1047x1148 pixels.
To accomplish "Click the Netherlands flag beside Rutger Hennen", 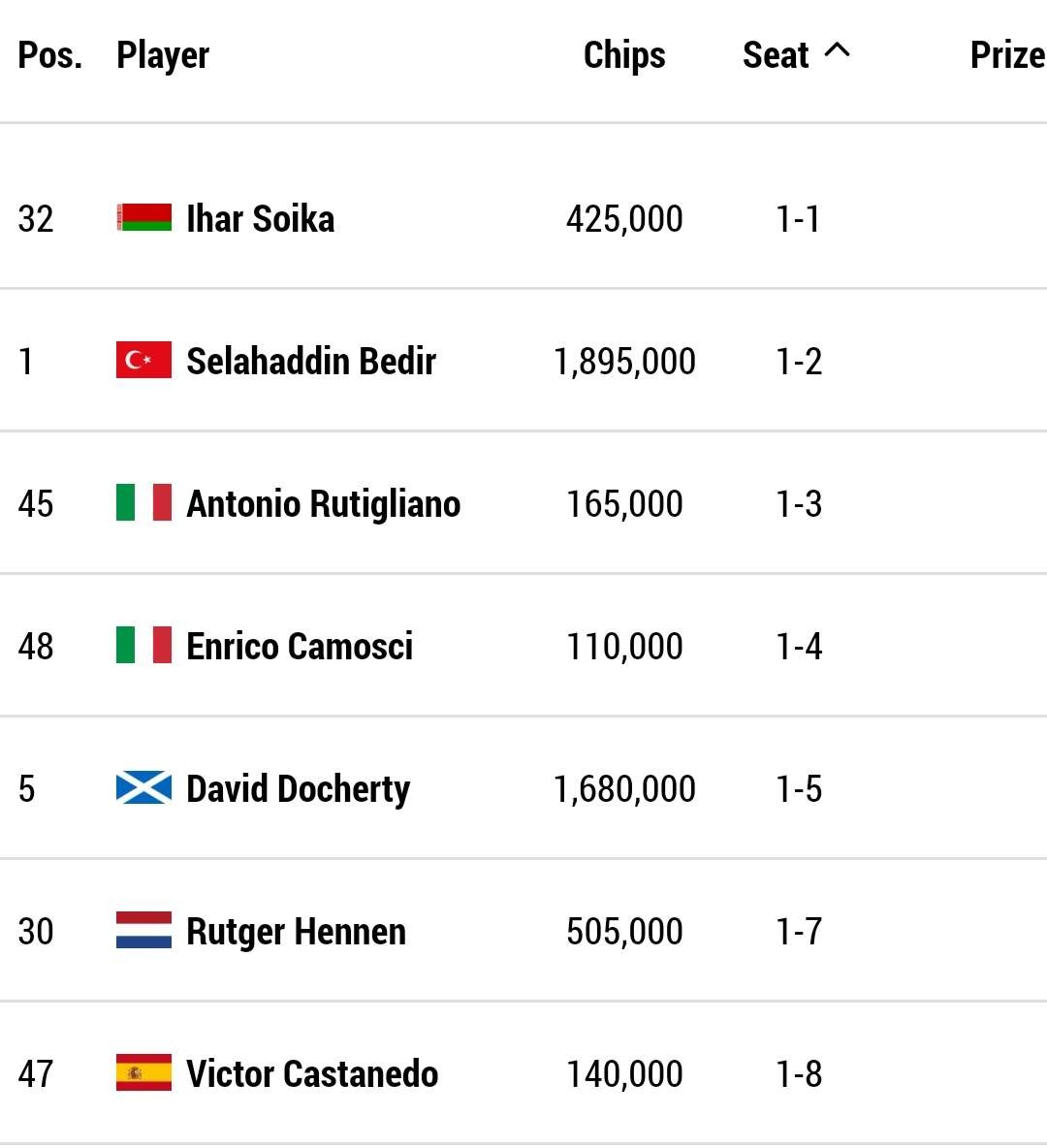I will tap(144, 930).
